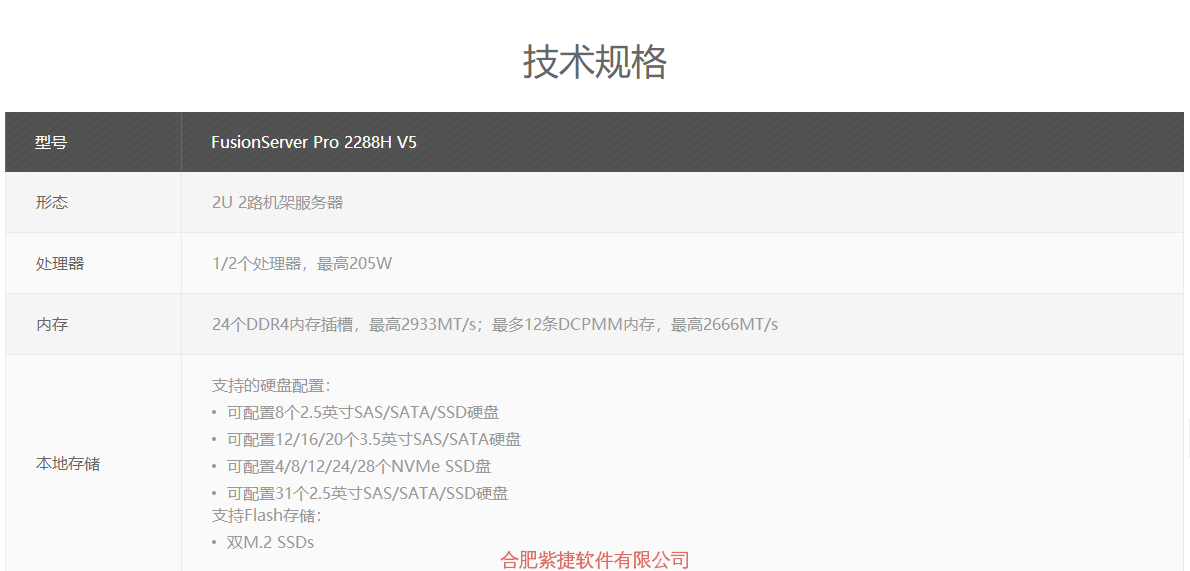The width and height of the screenshot is (1190, 571).
Task: Click the 2U 2路机架服务器 value
Action: (x=278, y=203)
